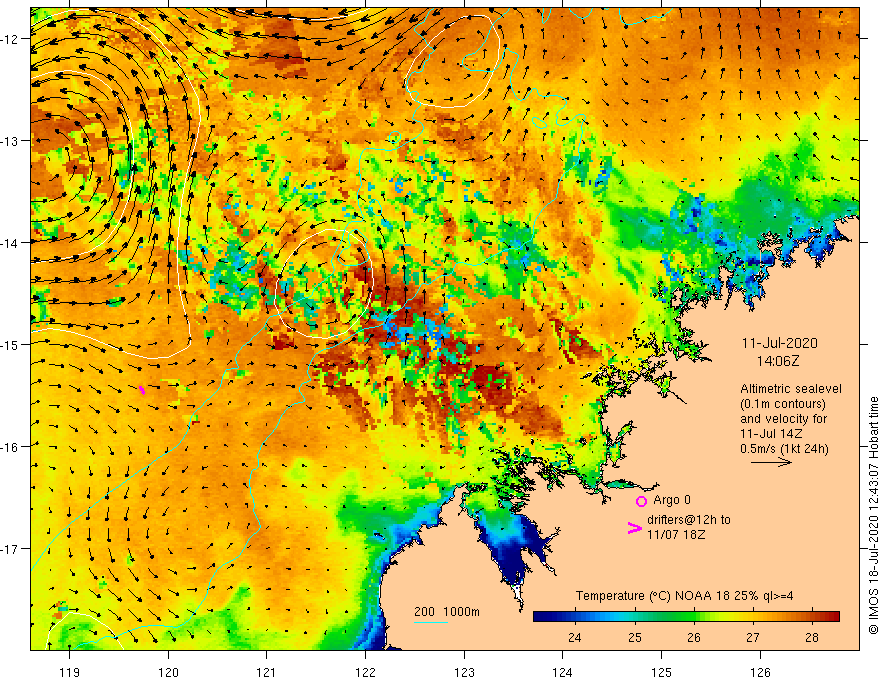Click the color bar tick label 24
The height and width of the screenshot is (680, 880).
pos(574,637)
